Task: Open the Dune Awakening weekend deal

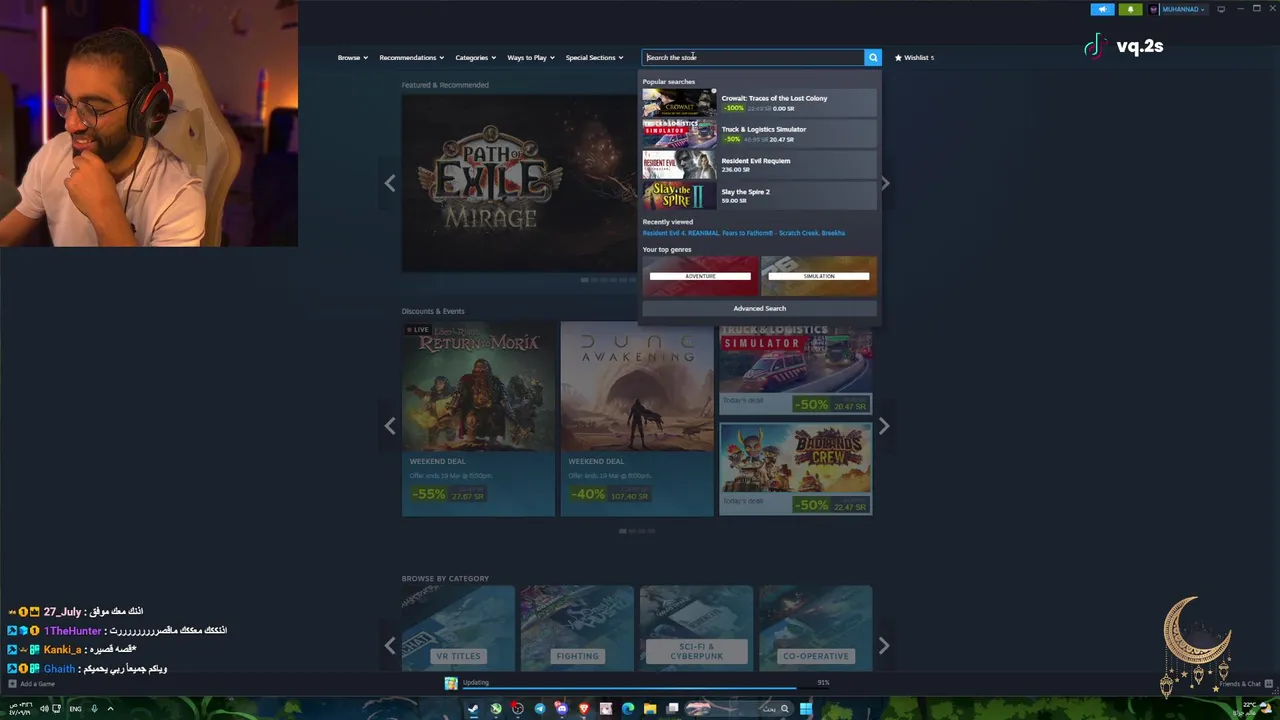Action: tap(637, 418)
